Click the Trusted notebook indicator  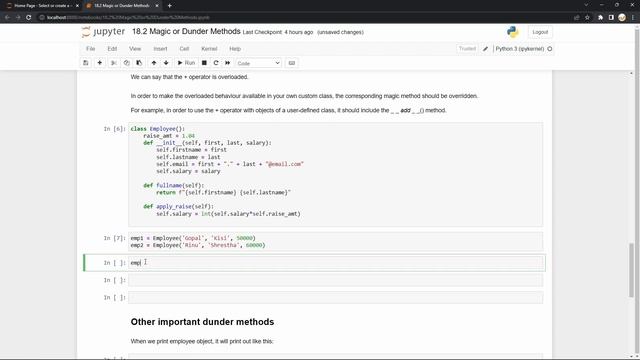click(467, 49)
